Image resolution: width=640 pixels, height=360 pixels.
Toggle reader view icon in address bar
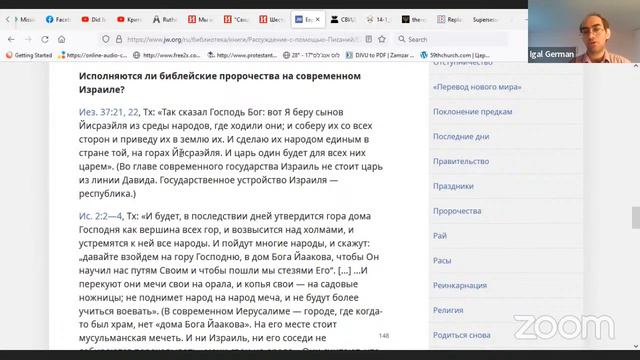tap(369, 39)
